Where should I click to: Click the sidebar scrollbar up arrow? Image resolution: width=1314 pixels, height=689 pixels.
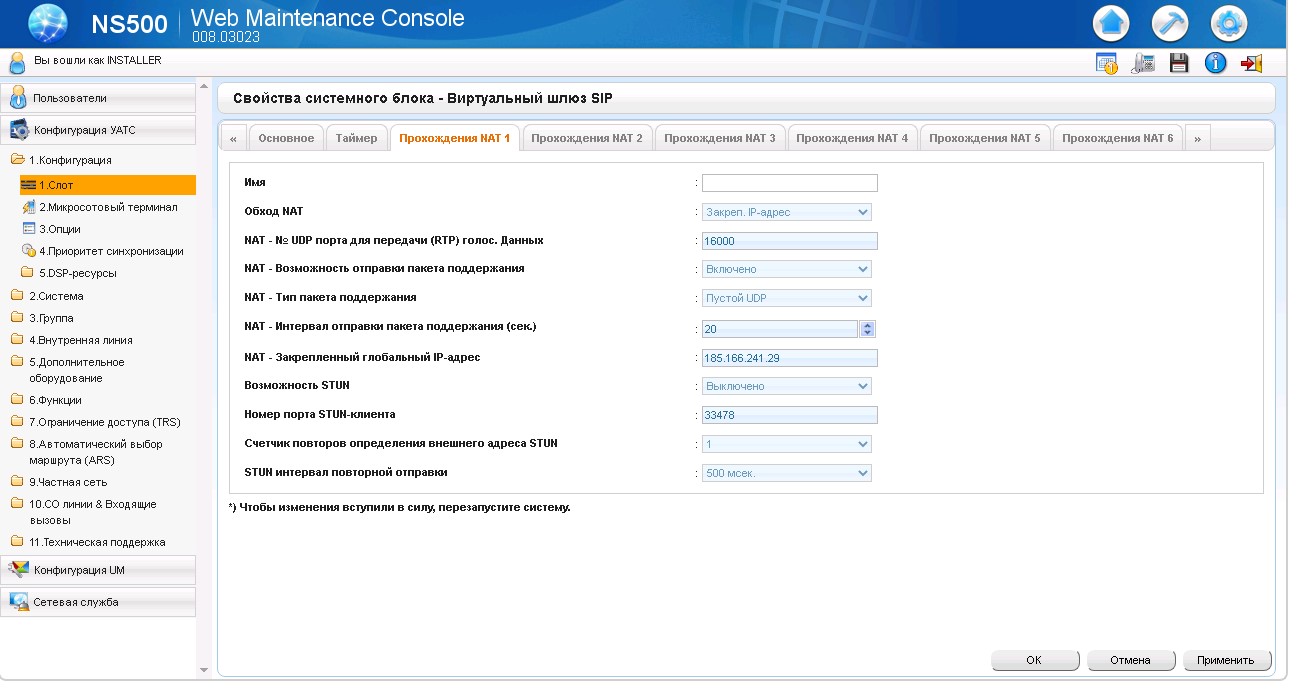(204, 89)
